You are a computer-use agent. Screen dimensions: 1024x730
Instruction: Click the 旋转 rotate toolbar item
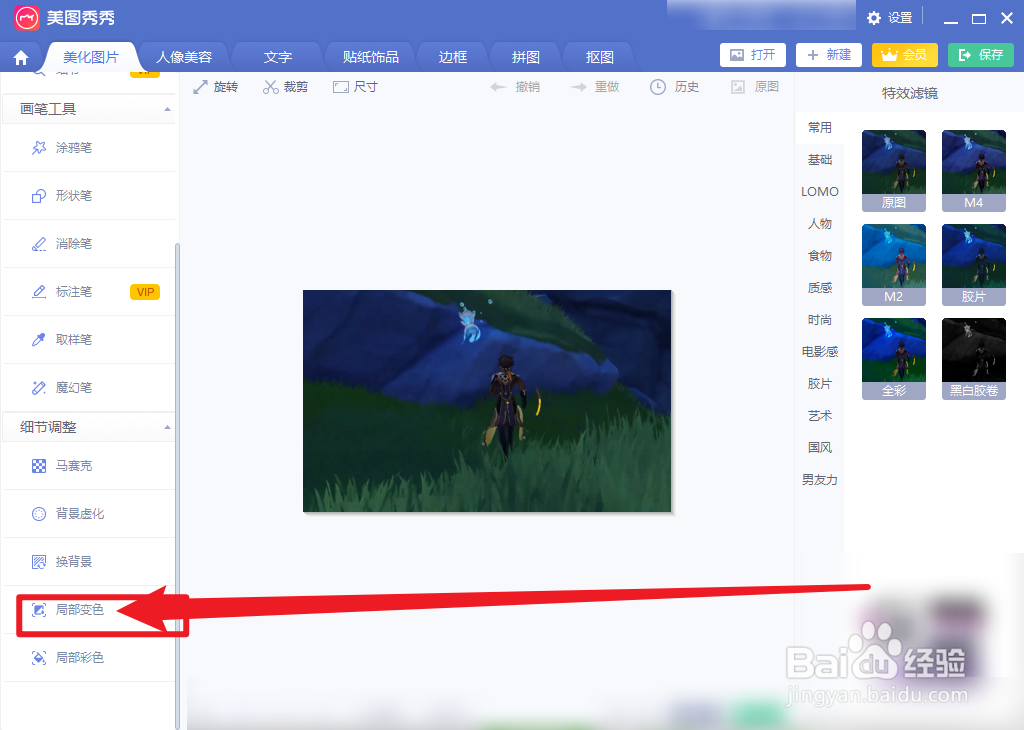click(216, 87)
